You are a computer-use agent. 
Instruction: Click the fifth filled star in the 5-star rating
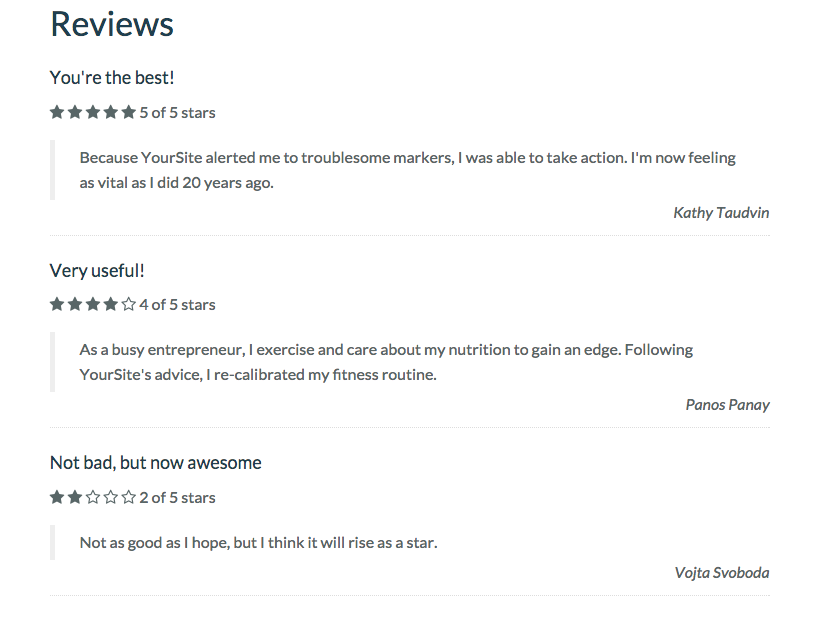click(128, 112)
